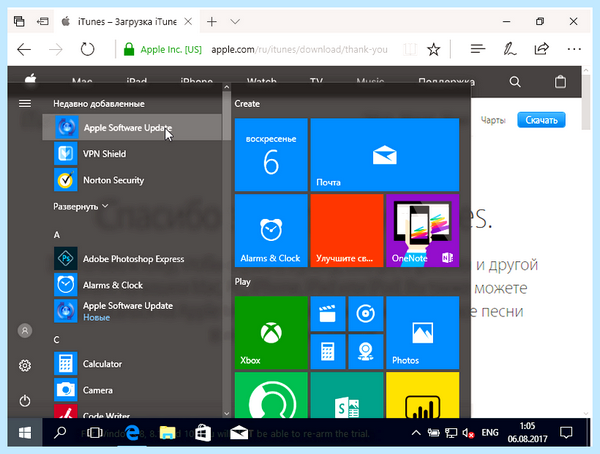Switch to Edge on the taskbar

131,433
